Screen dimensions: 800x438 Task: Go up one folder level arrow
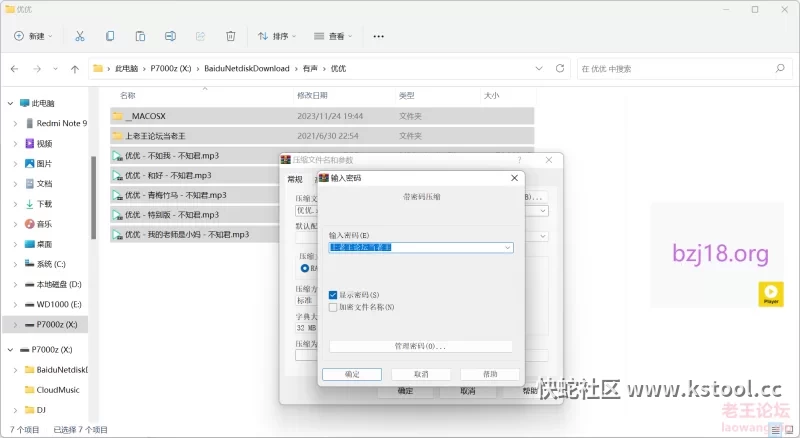(75, 69)
